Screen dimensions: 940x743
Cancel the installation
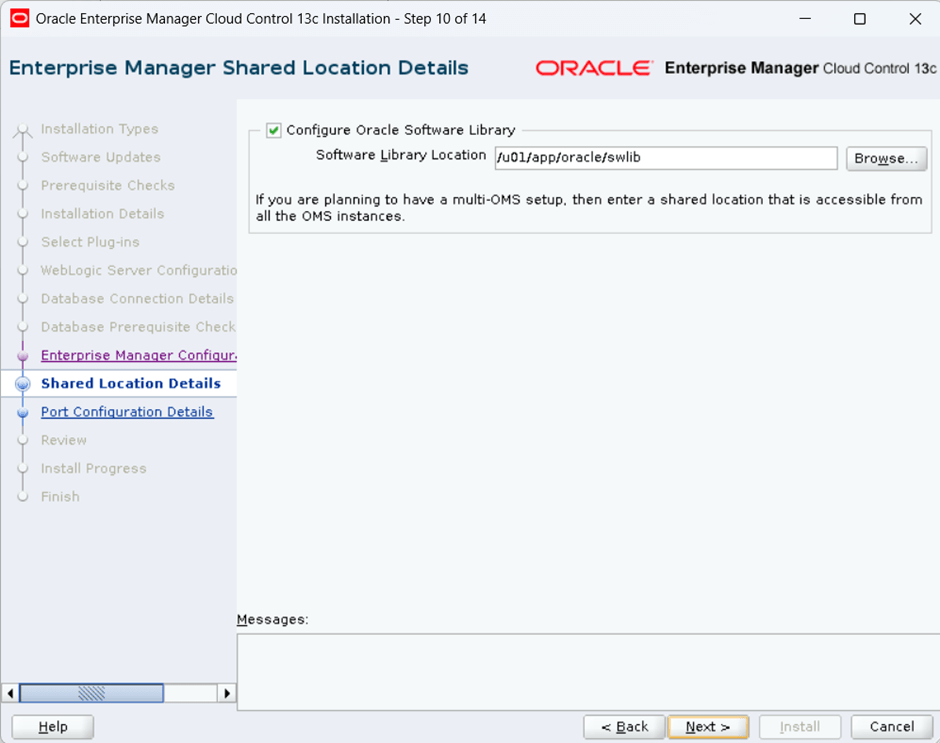coord(892,727)
